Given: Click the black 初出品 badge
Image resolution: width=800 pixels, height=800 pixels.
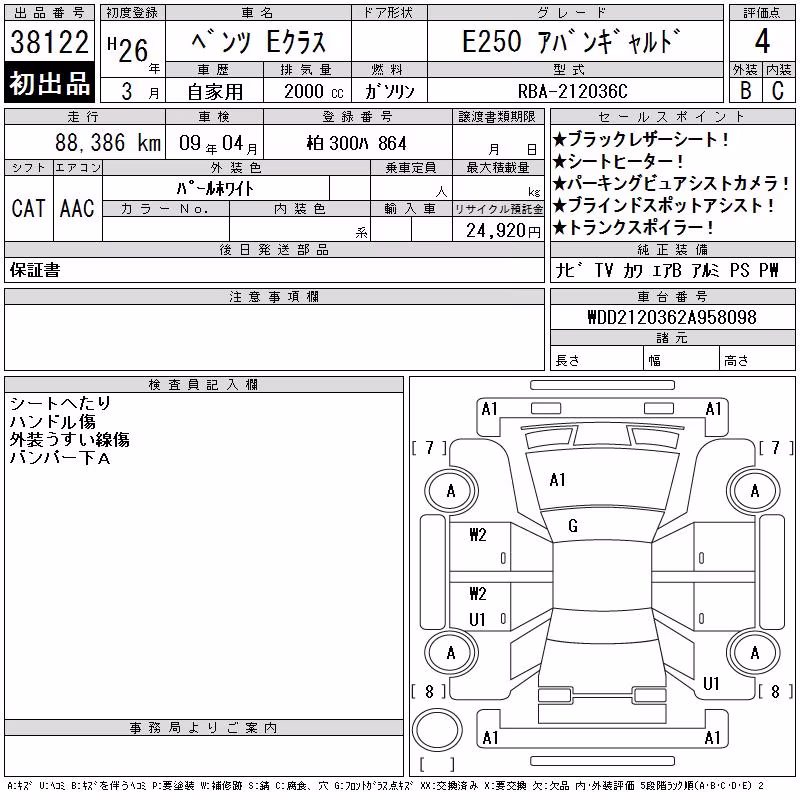Looking at the screenshot, I should [49, 83].
